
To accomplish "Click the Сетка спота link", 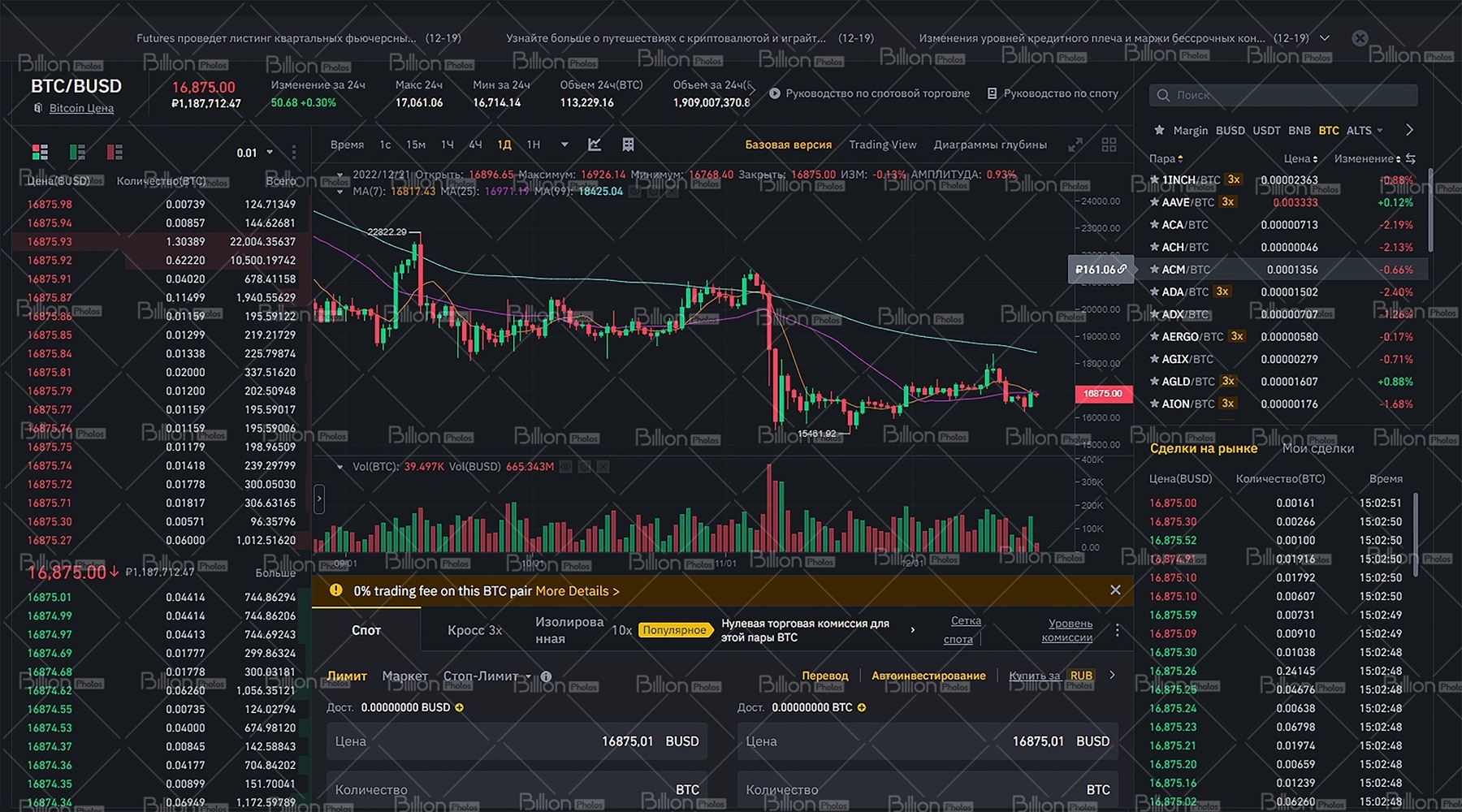I will tap(963, 630).
